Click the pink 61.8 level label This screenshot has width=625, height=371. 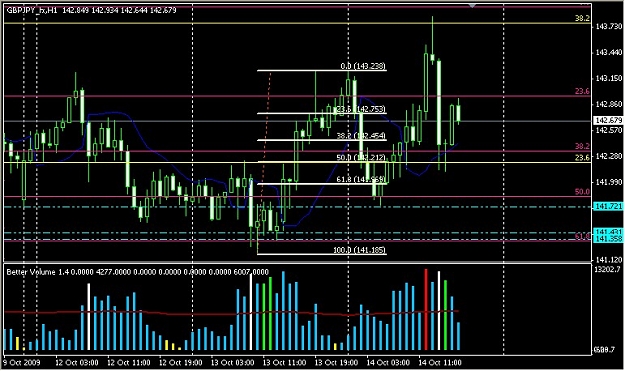tap(582, 236)
